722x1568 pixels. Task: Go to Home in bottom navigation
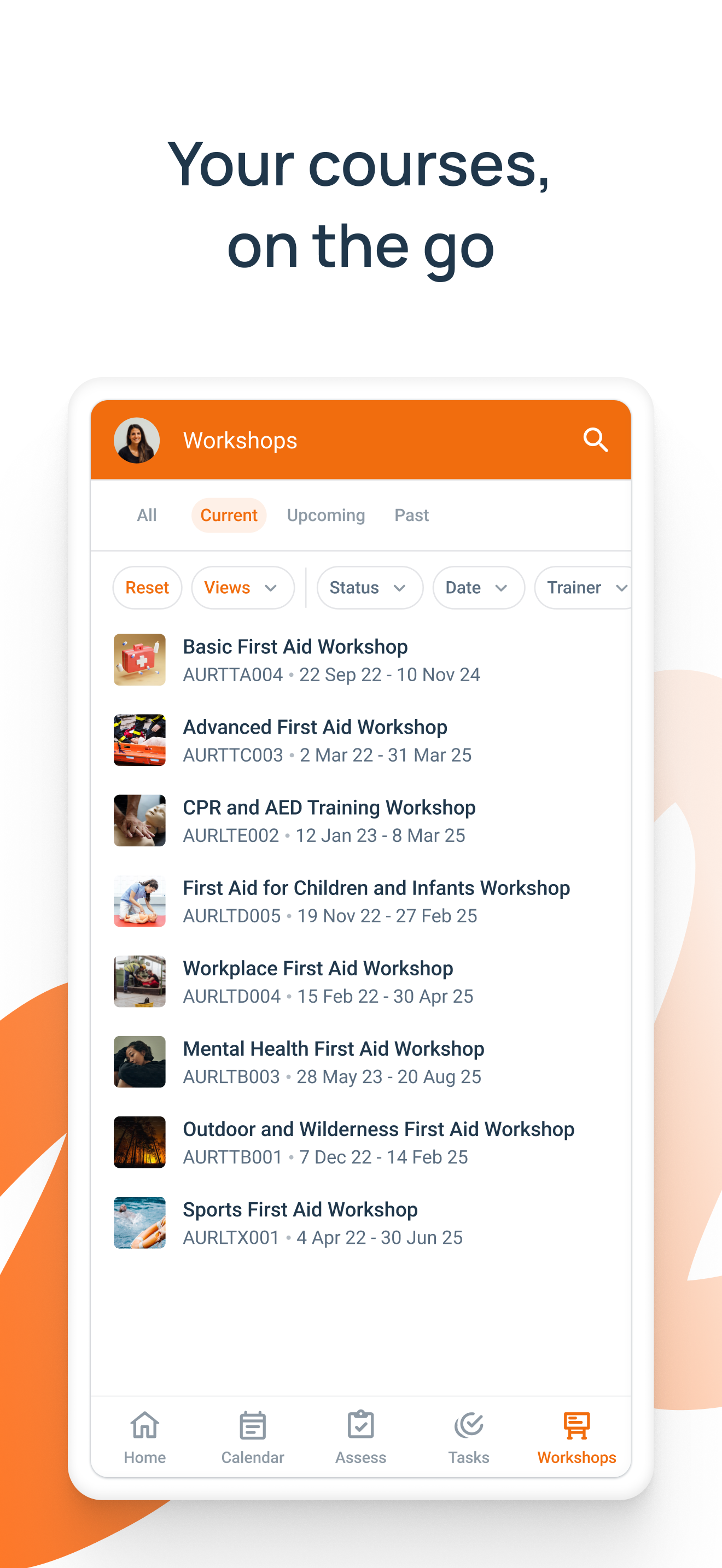pyautogui.click(x=145, y=1437)
